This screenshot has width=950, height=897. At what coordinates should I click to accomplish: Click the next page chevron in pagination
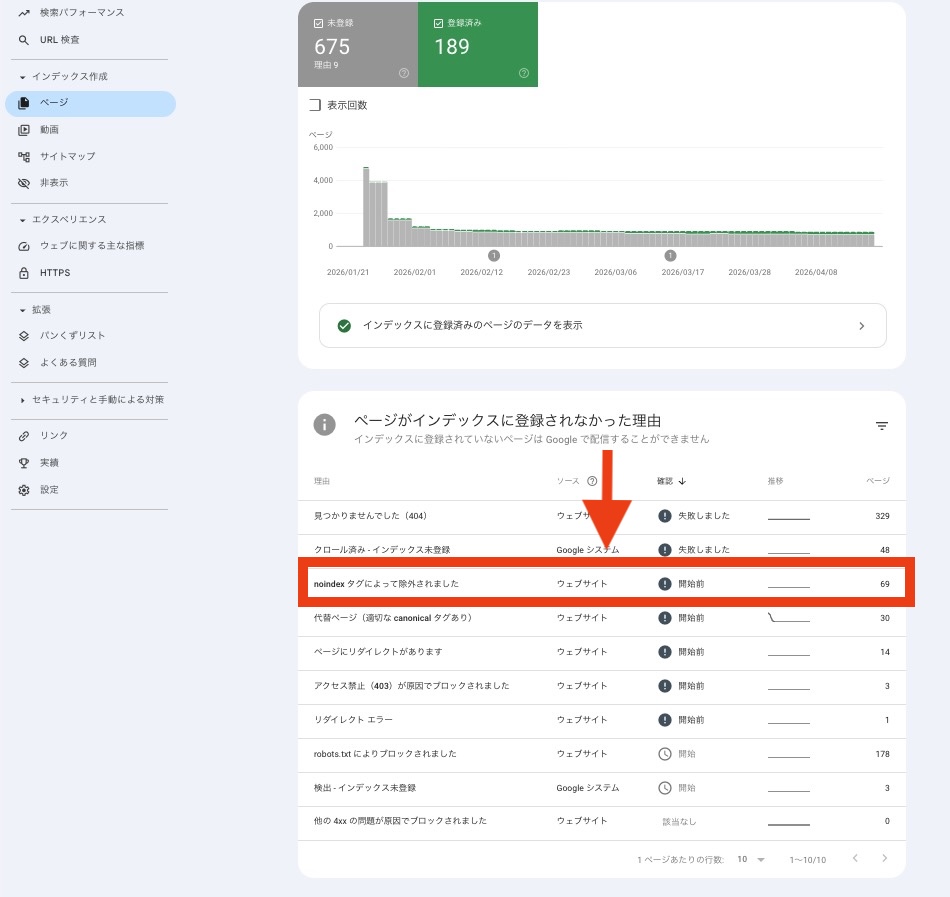(x=884, y=859)
